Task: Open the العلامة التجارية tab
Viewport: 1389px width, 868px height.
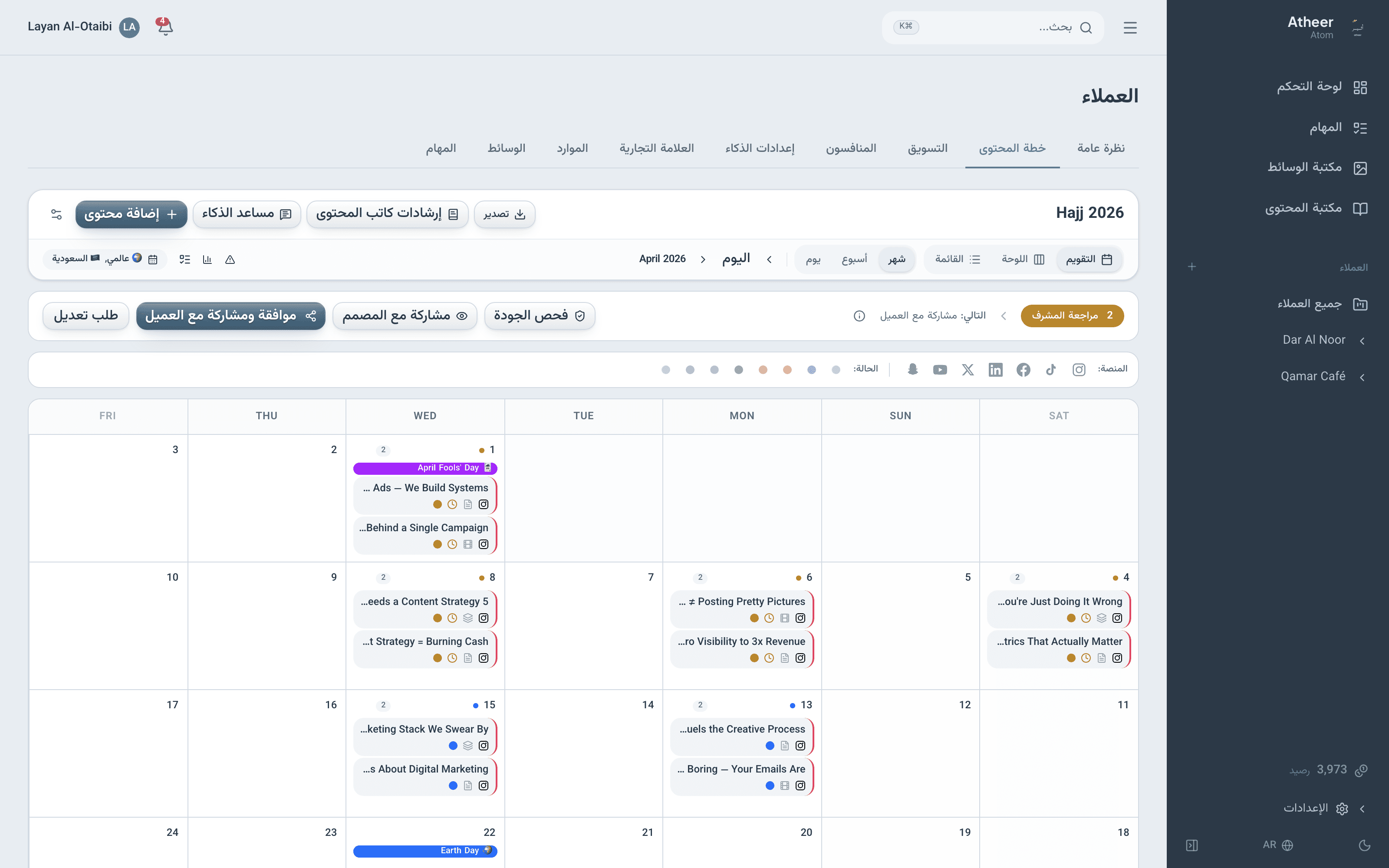Action: pyautogui.click(x=656, y=148)
